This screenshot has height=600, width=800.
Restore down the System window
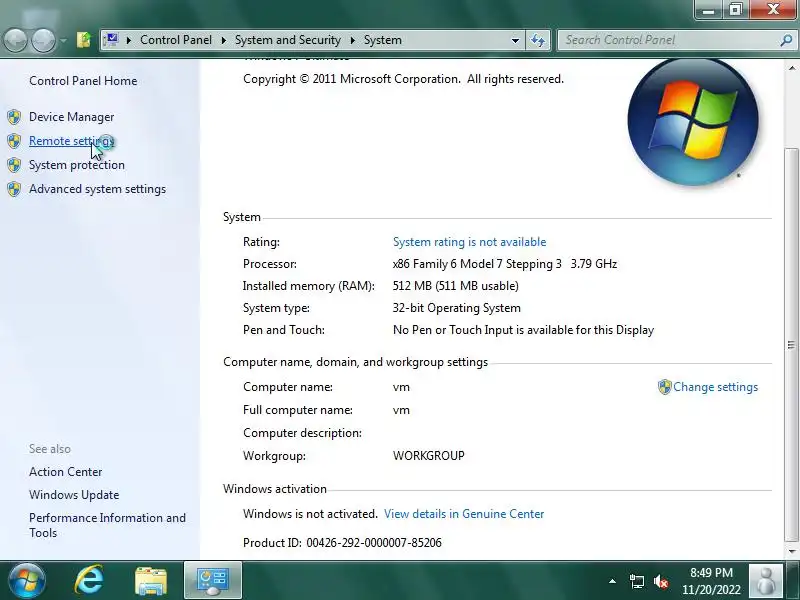click(735, 9)
